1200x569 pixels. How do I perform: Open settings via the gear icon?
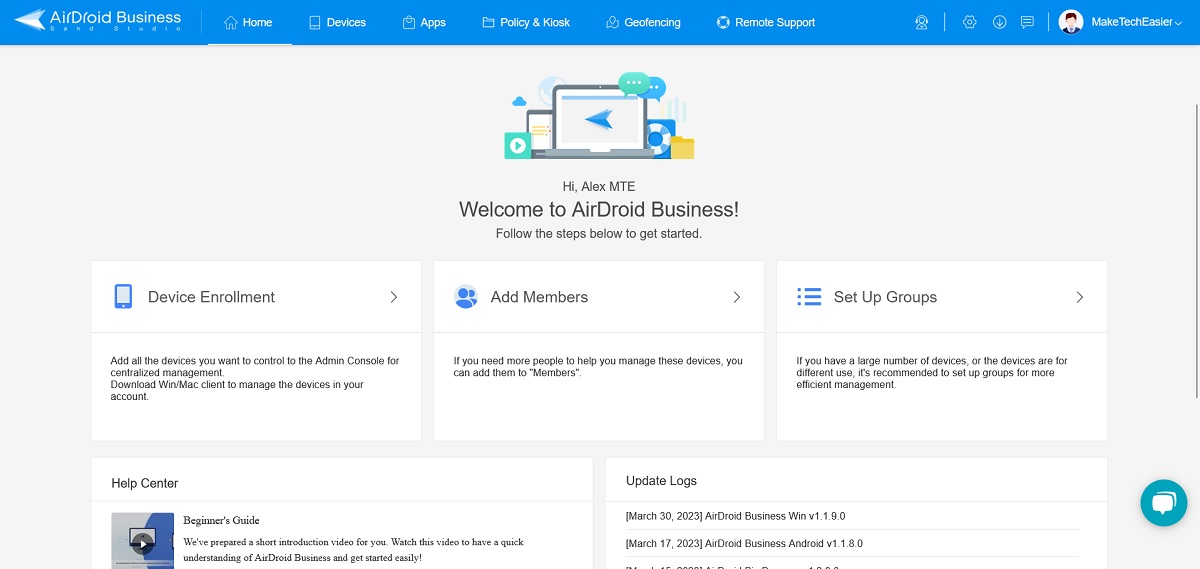[969, 22]
